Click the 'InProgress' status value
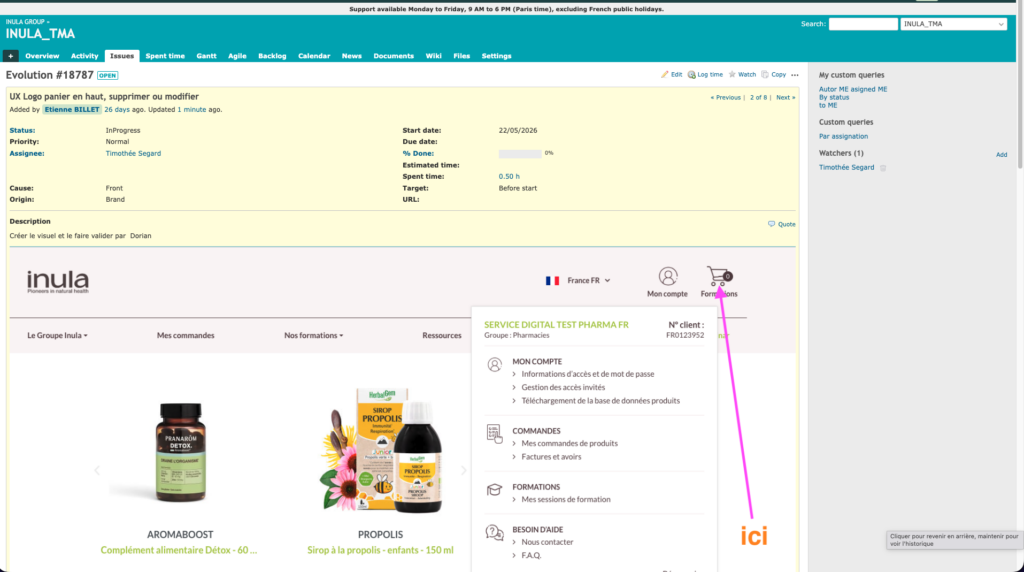The height and width of the screenshot is (572, 1024). [x=123, y=131]
